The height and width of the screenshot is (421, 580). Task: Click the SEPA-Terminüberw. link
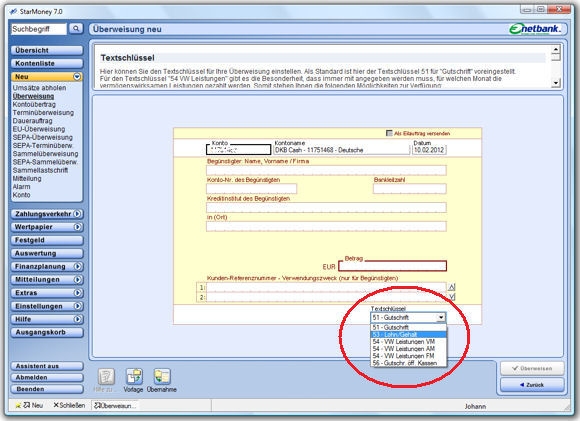43,145
